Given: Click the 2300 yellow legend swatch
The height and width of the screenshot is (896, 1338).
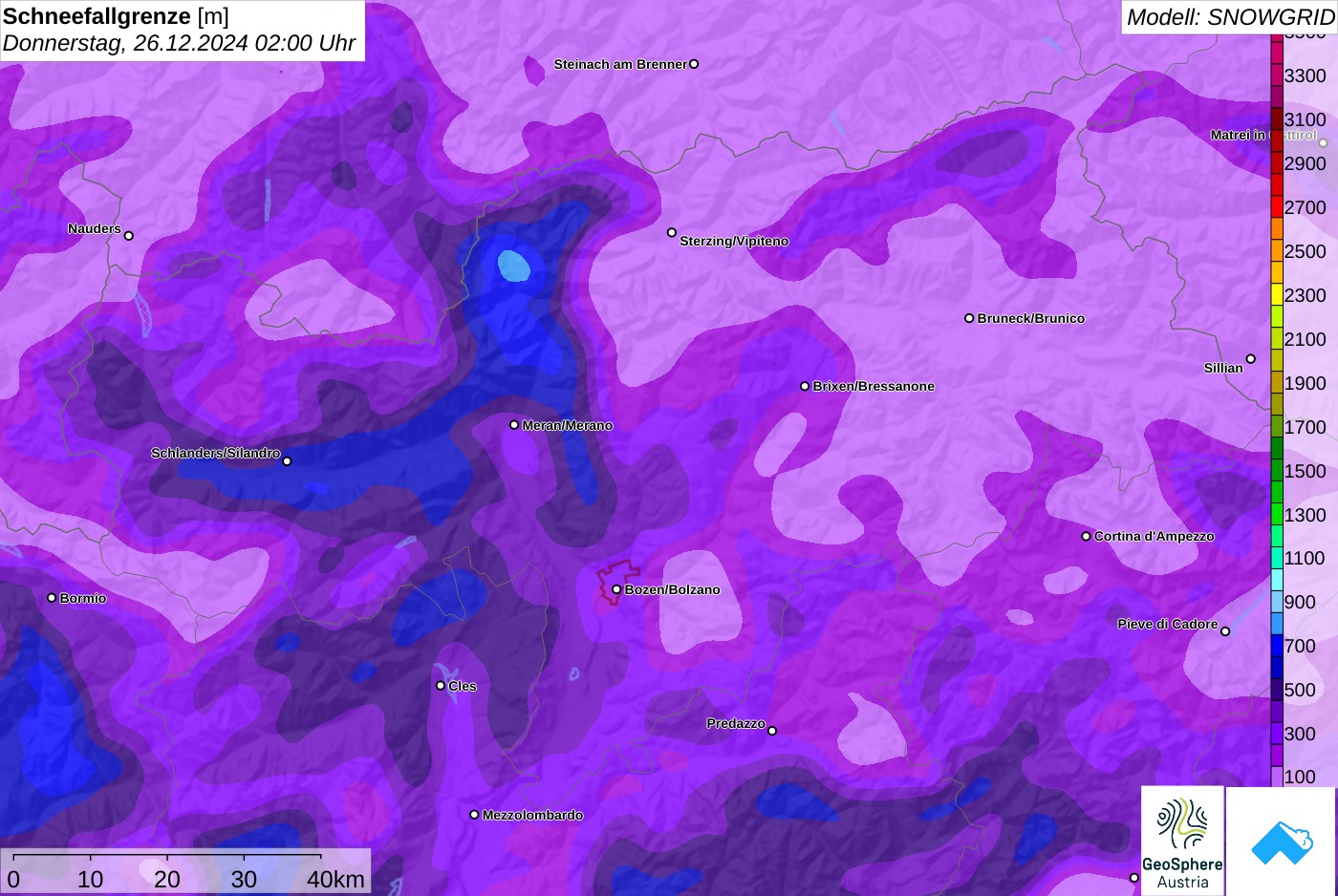Looking at the screenshot, I should (1277, 295).
